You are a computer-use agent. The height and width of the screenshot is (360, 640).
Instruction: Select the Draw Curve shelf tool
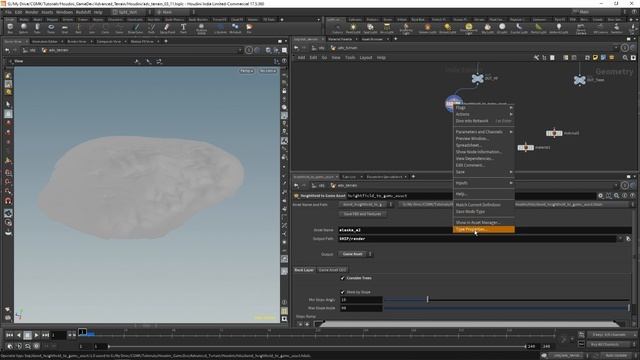coord(136,28)
